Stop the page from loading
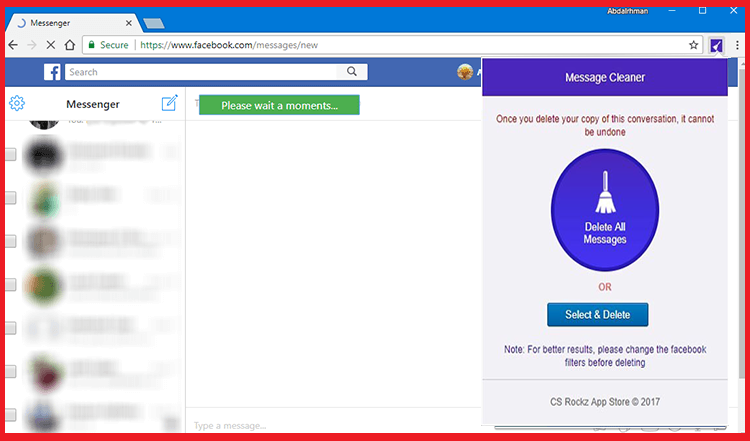 [x=51, y=45]
